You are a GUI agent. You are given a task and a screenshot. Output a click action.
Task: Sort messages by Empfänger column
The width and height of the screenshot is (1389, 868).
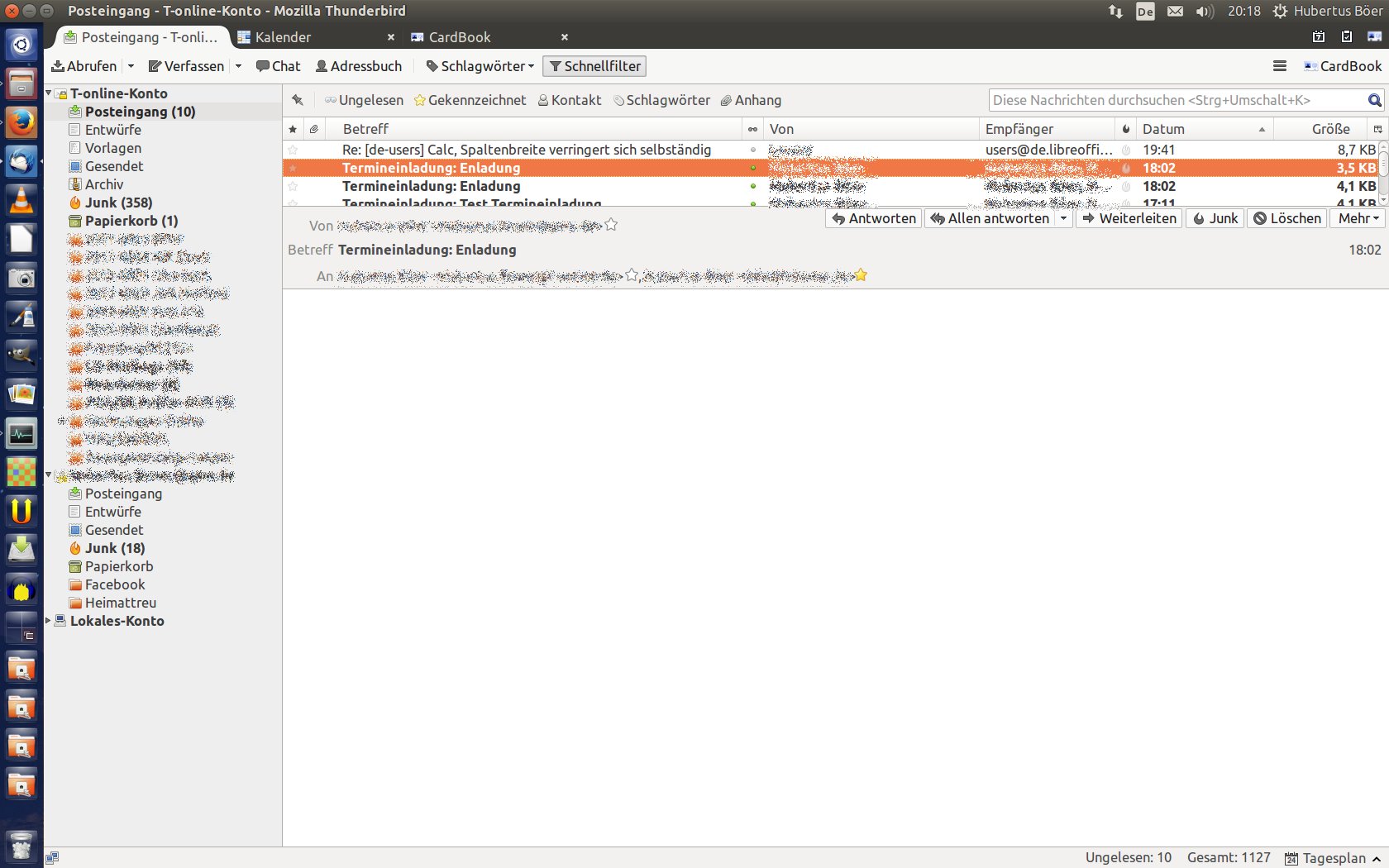[x=1047, y=129]
